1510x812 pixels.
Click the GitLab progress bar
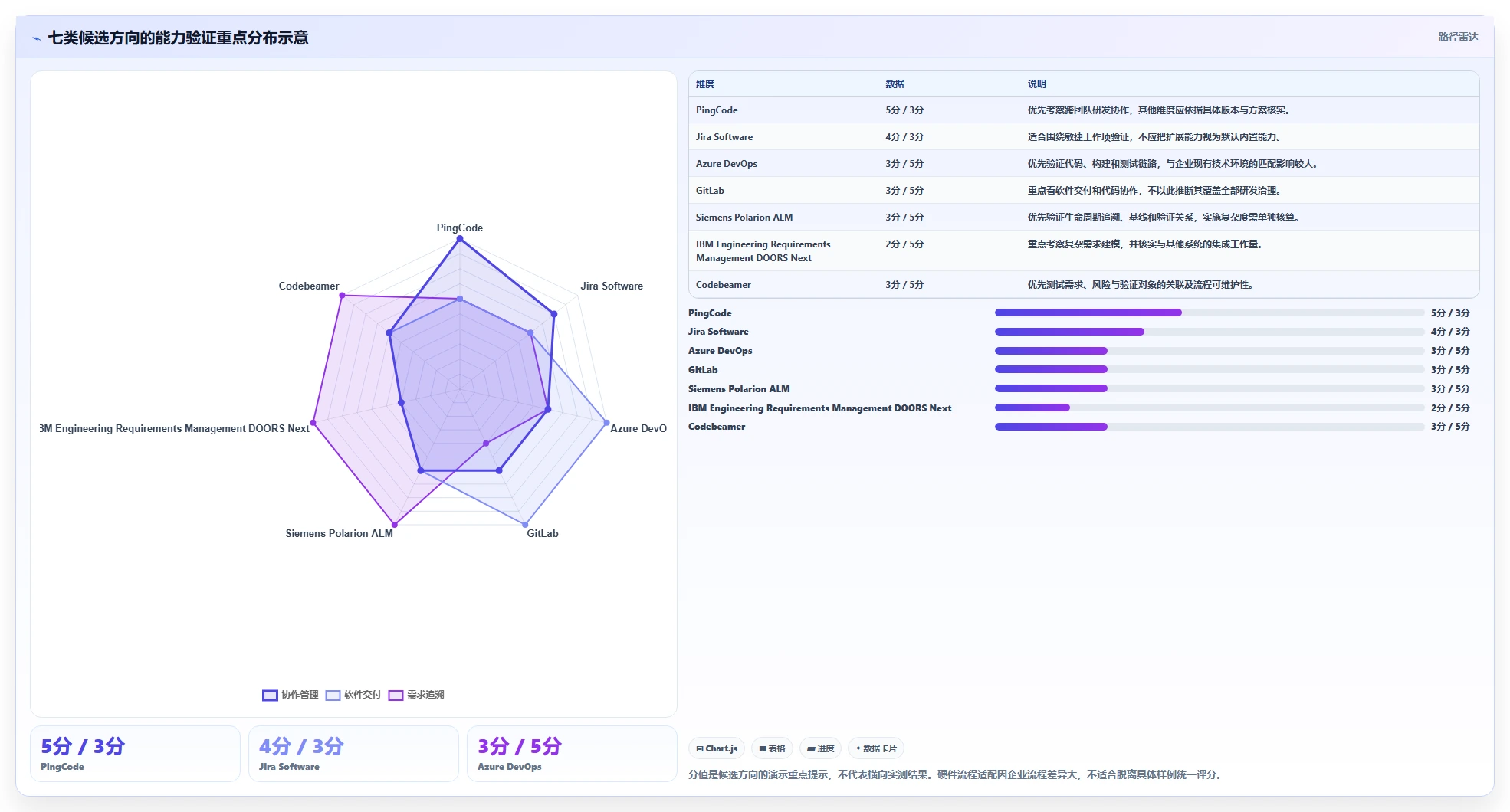point(1209,369)
